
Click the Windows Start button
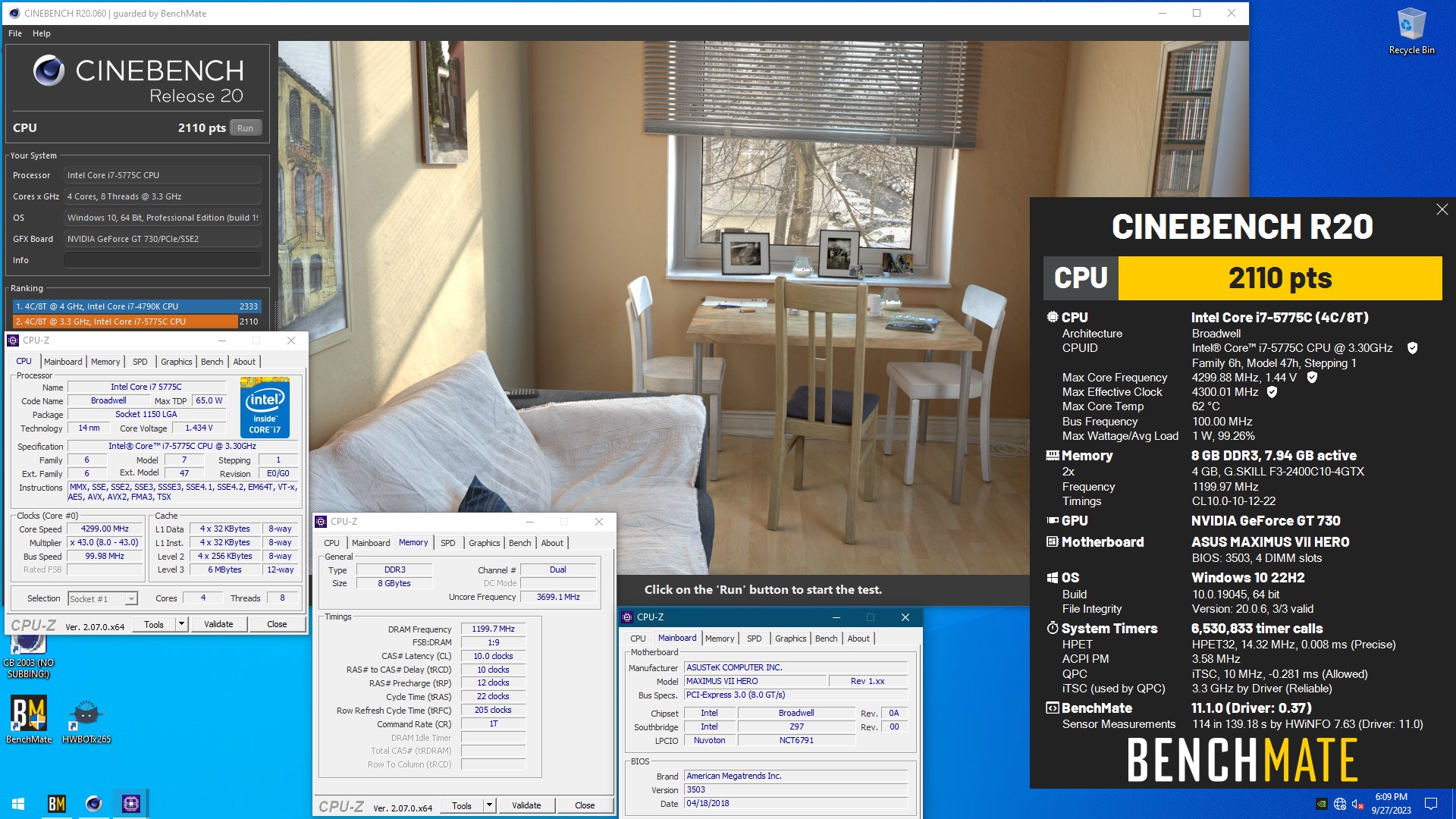(x=18, y=804)
